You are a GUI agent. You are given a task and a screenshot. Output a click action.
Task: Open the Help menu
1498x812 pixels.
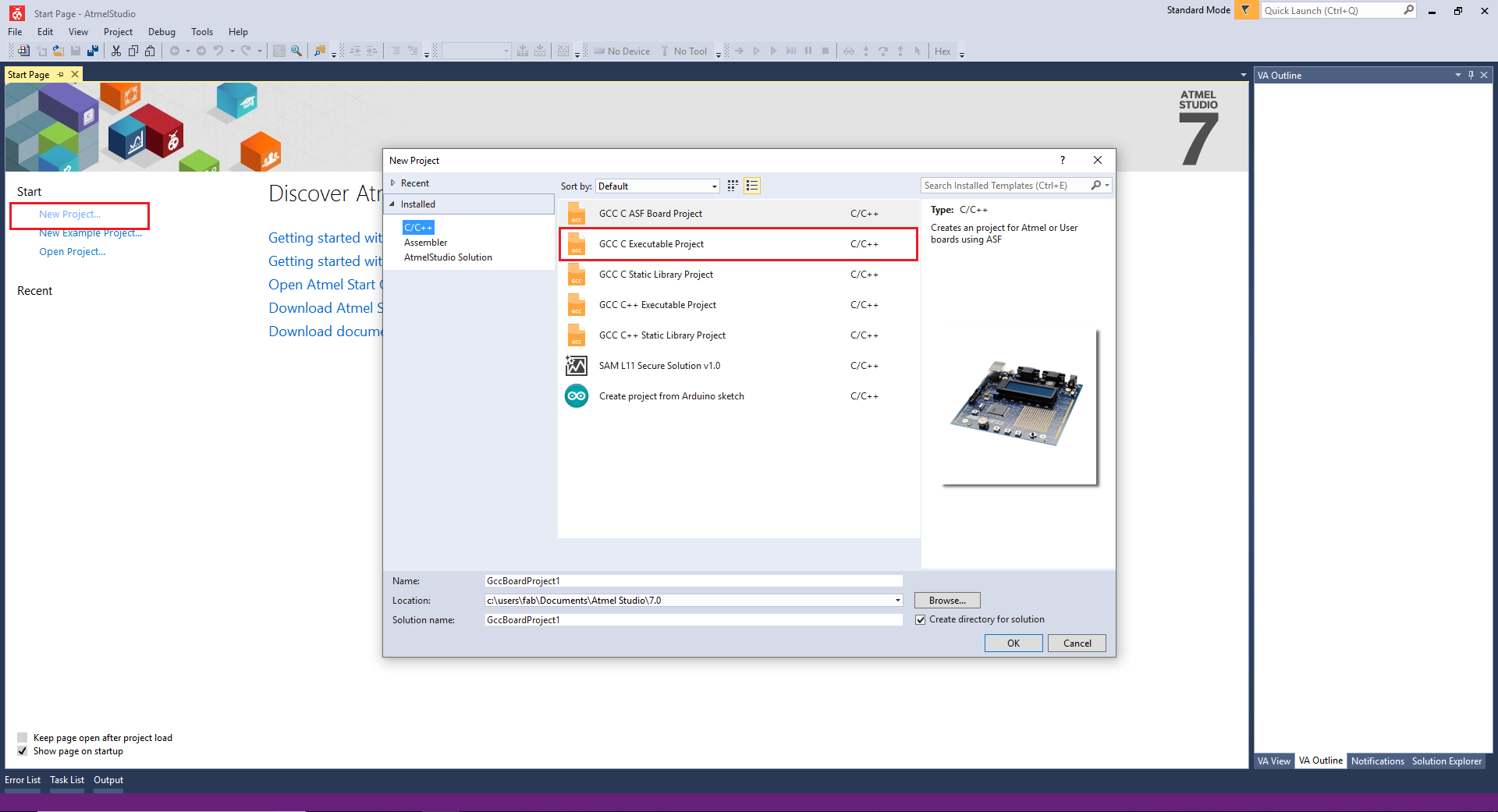[x=238, y=32]
